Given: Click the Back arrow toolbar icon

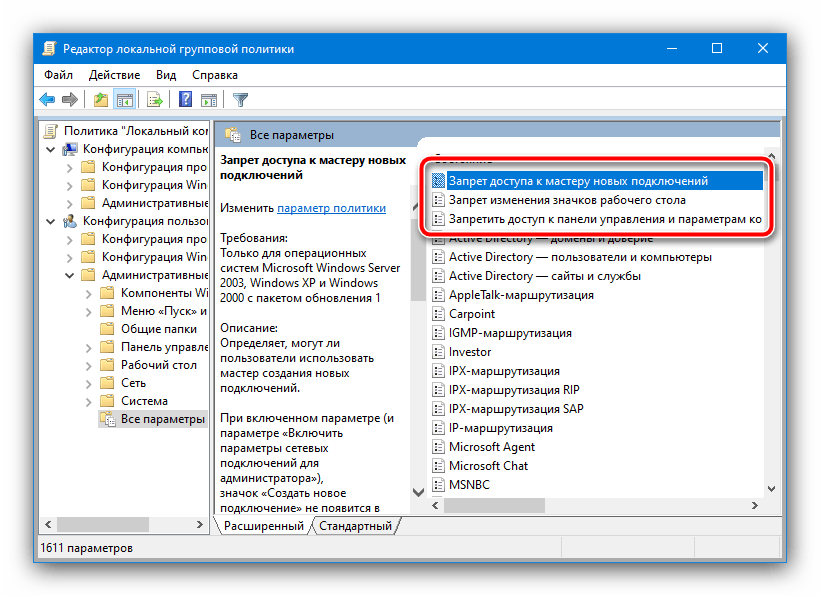Looking at the screenshot, I should [x=48, y=99].
